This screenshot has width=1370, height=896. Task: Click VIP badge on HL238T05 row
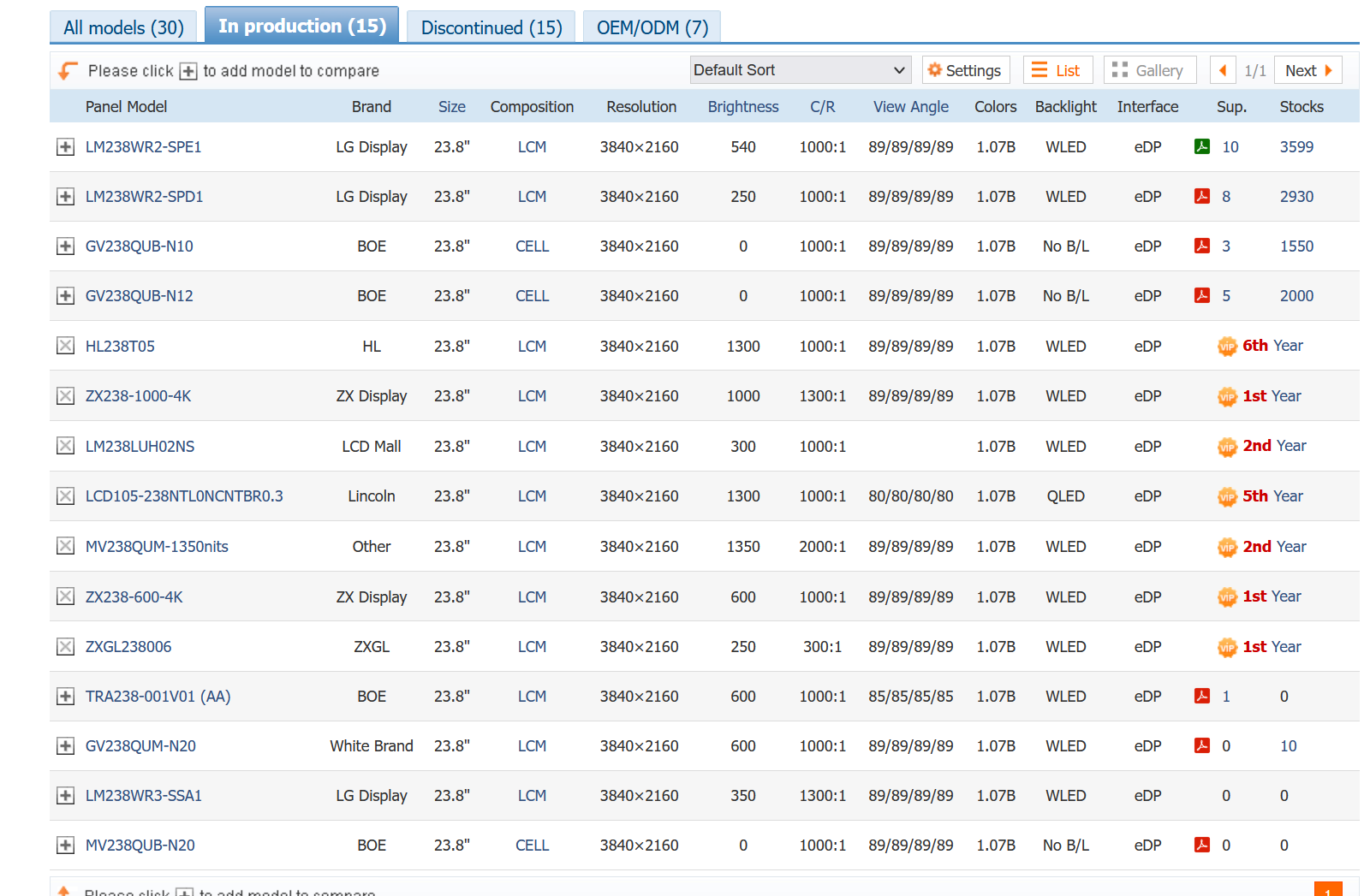coord(1228,347)
